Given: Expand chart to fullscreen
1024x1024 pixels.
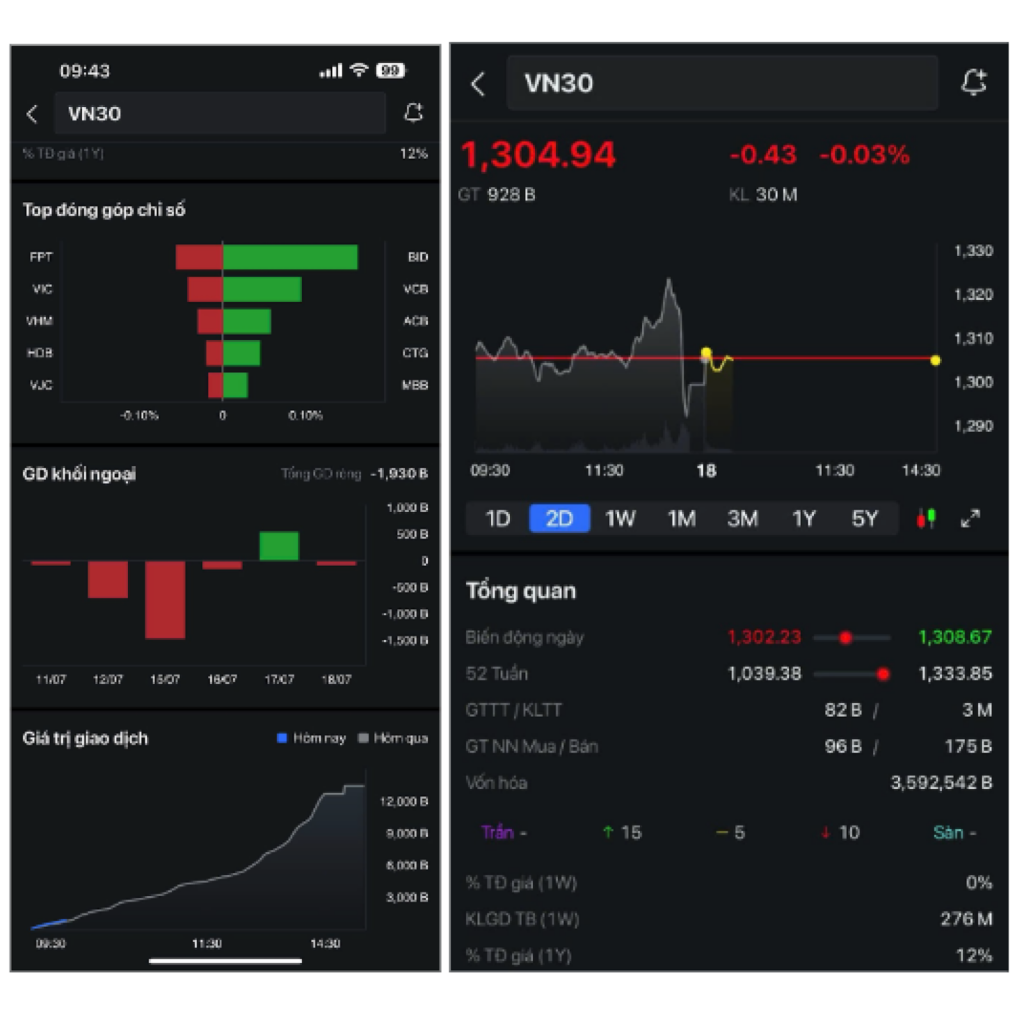Looking at the screenshot, I should coord(970,518).
